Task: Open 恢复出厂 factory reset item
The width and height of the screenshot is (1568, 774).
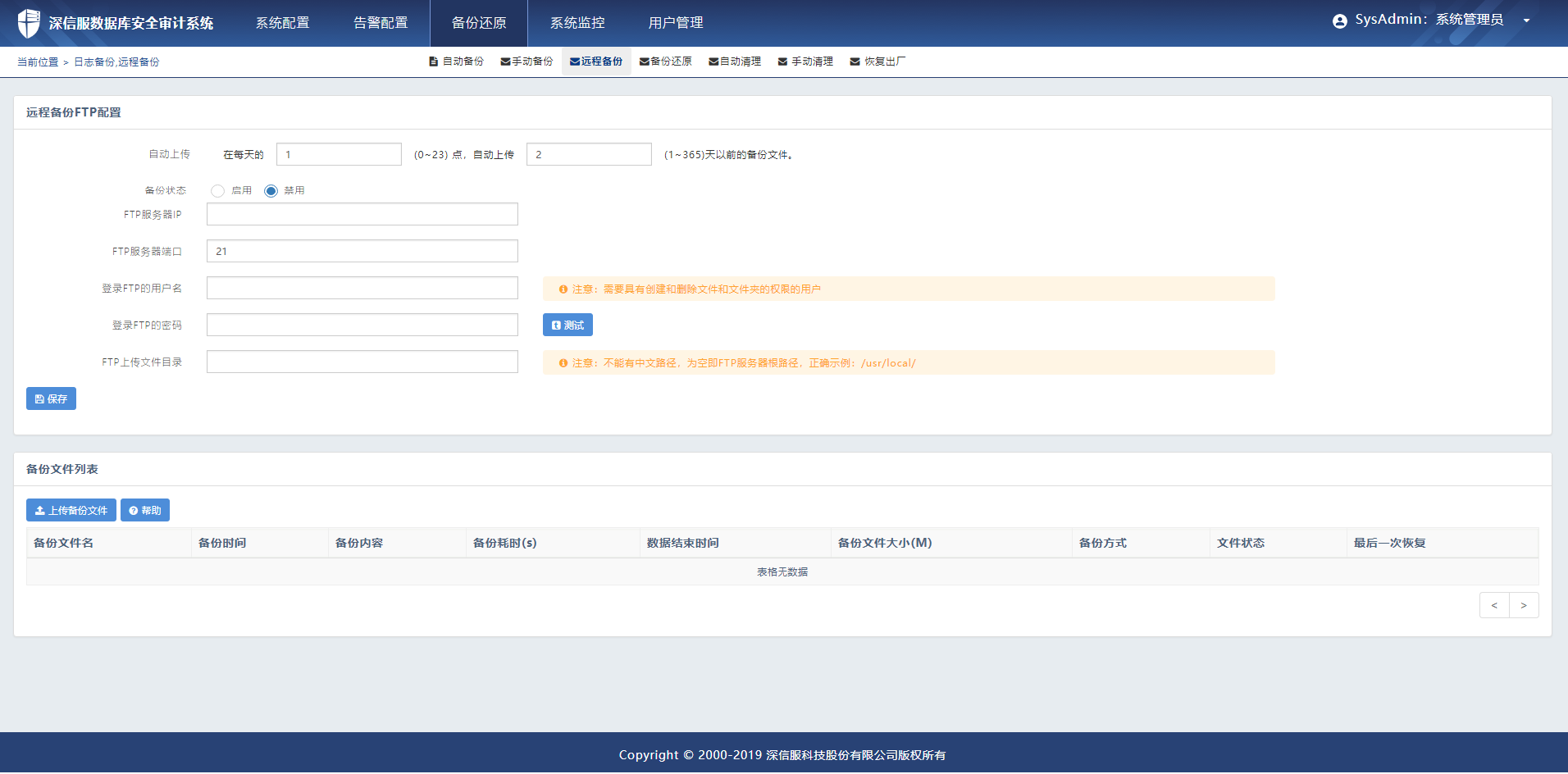Action: 877,61
